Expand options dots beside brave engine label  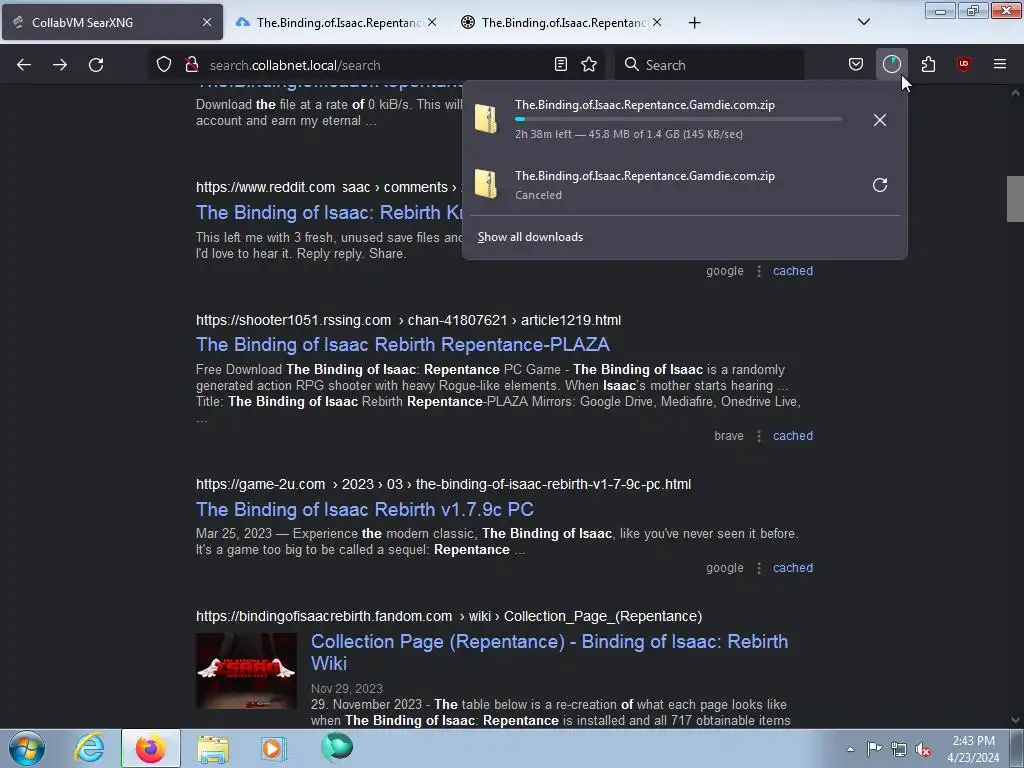tap(758, 436)
